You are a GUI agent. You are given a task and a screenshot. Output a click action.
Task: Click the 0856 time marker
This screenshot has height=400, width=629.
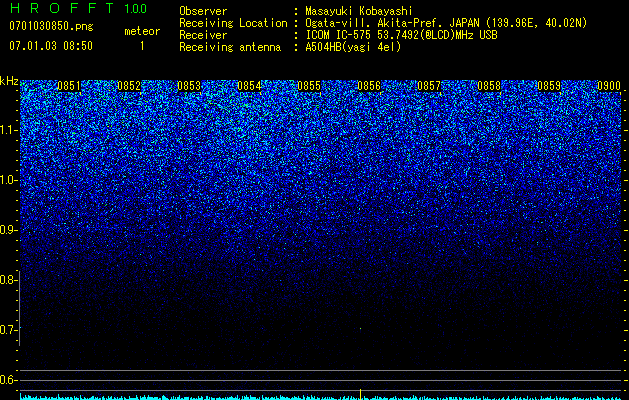[x=369, y=86]
